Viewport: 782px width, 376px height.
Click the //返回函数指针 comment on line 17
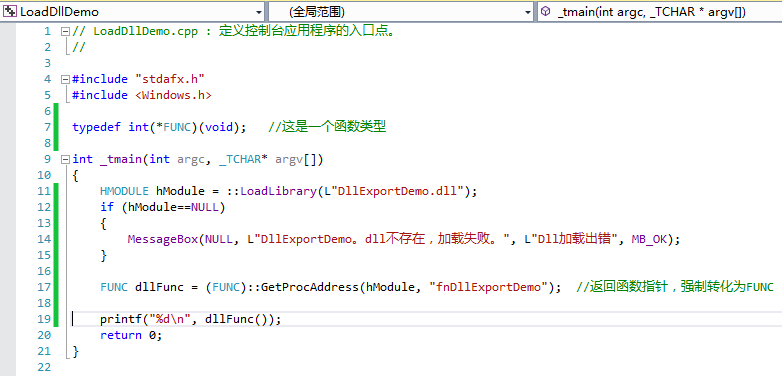[x=675, y=287]
